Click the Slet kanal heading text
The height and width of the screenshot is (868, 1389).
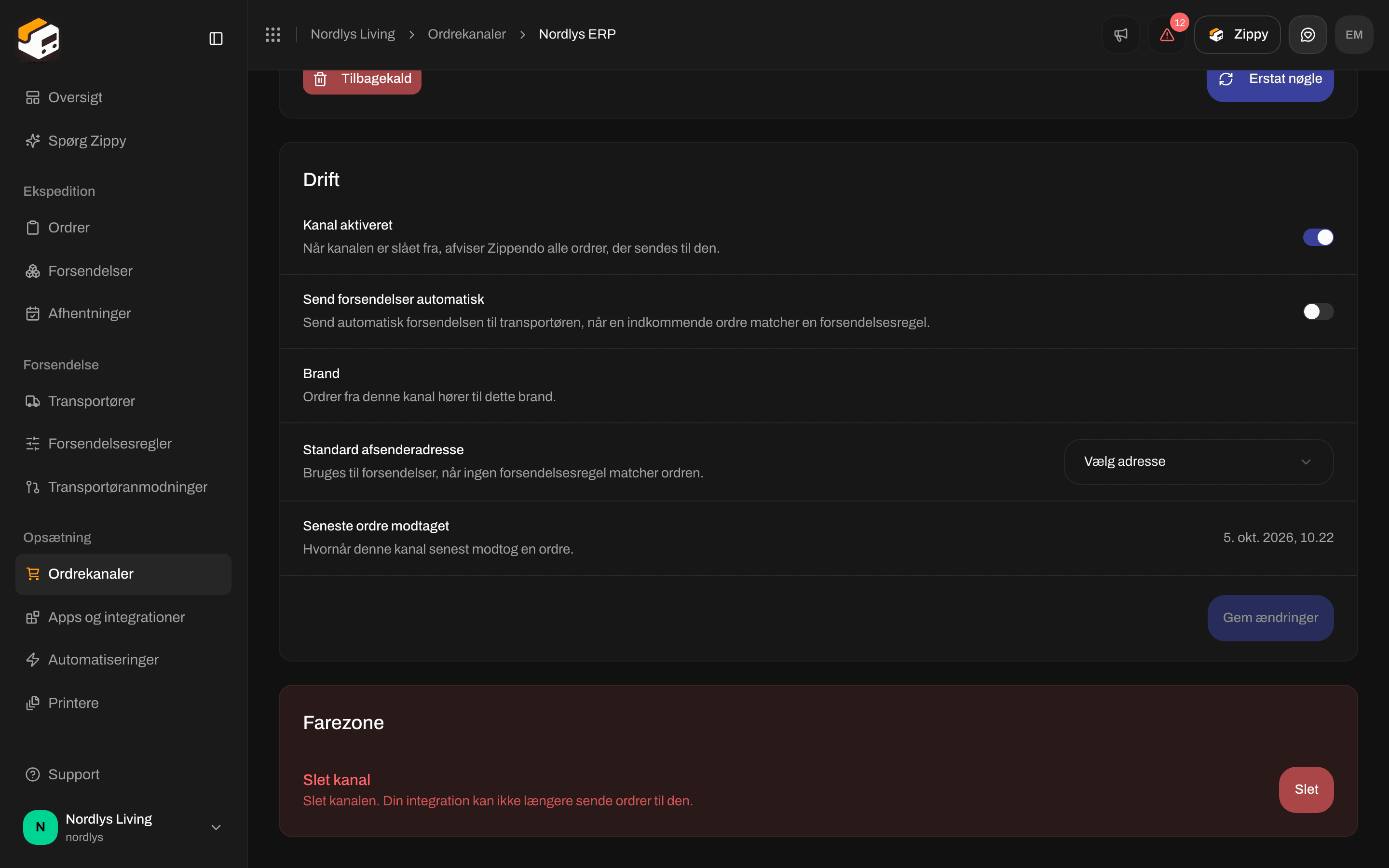point(336,780)
